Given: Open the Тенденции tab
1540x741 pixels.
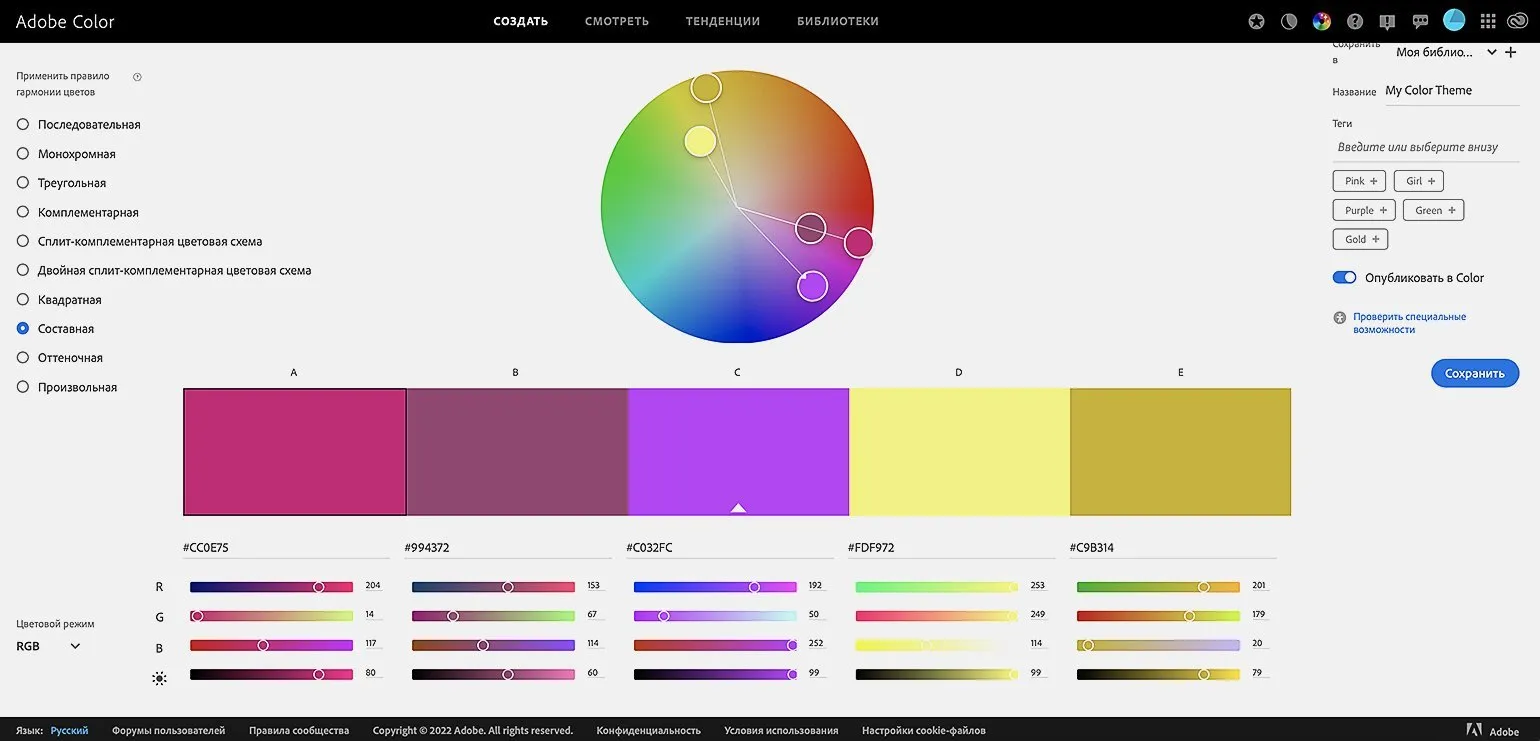Looking at the screenshot, I should 722,21.
